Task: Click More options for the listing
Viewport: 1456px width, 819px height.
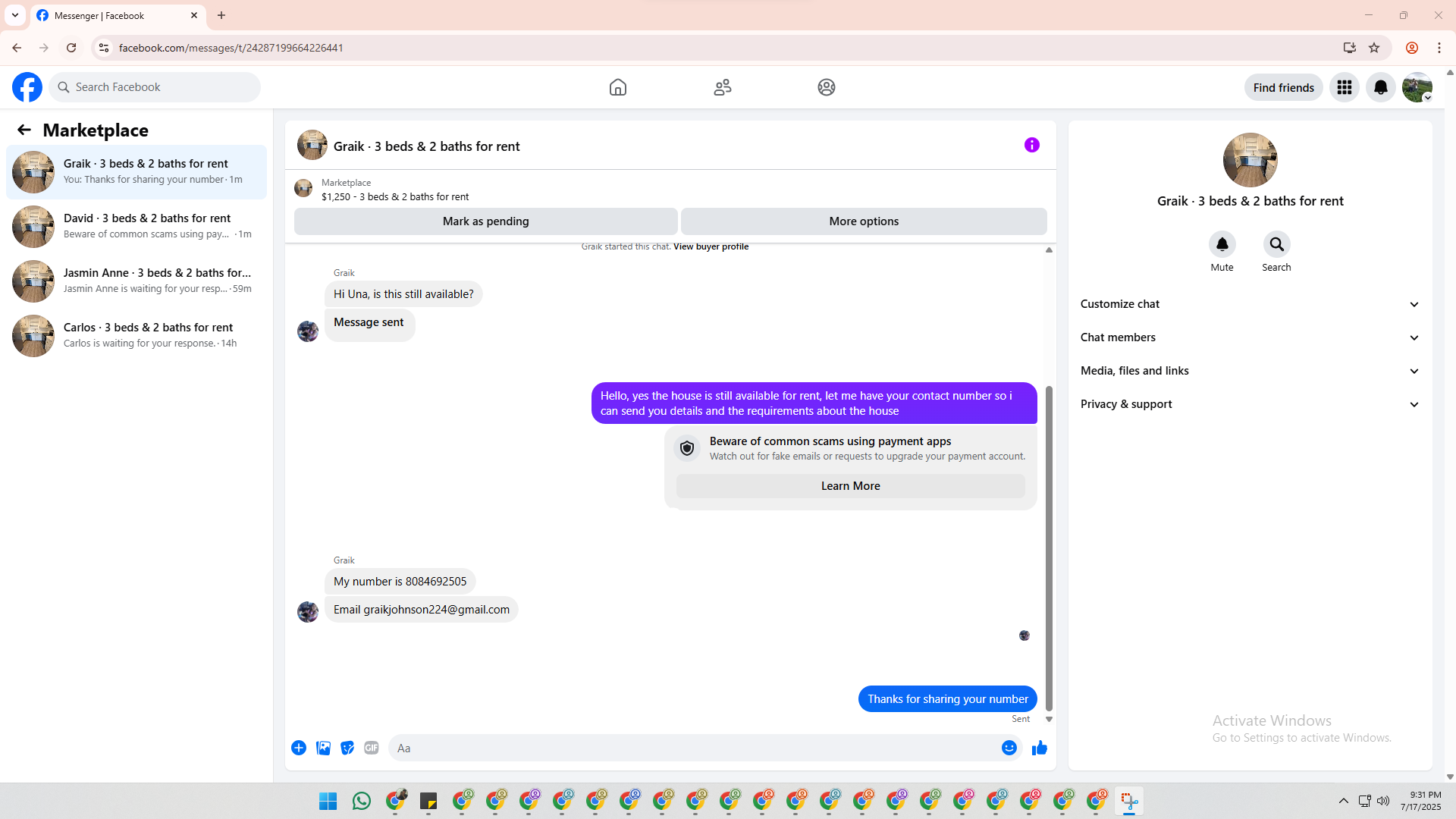Action: 864,221
